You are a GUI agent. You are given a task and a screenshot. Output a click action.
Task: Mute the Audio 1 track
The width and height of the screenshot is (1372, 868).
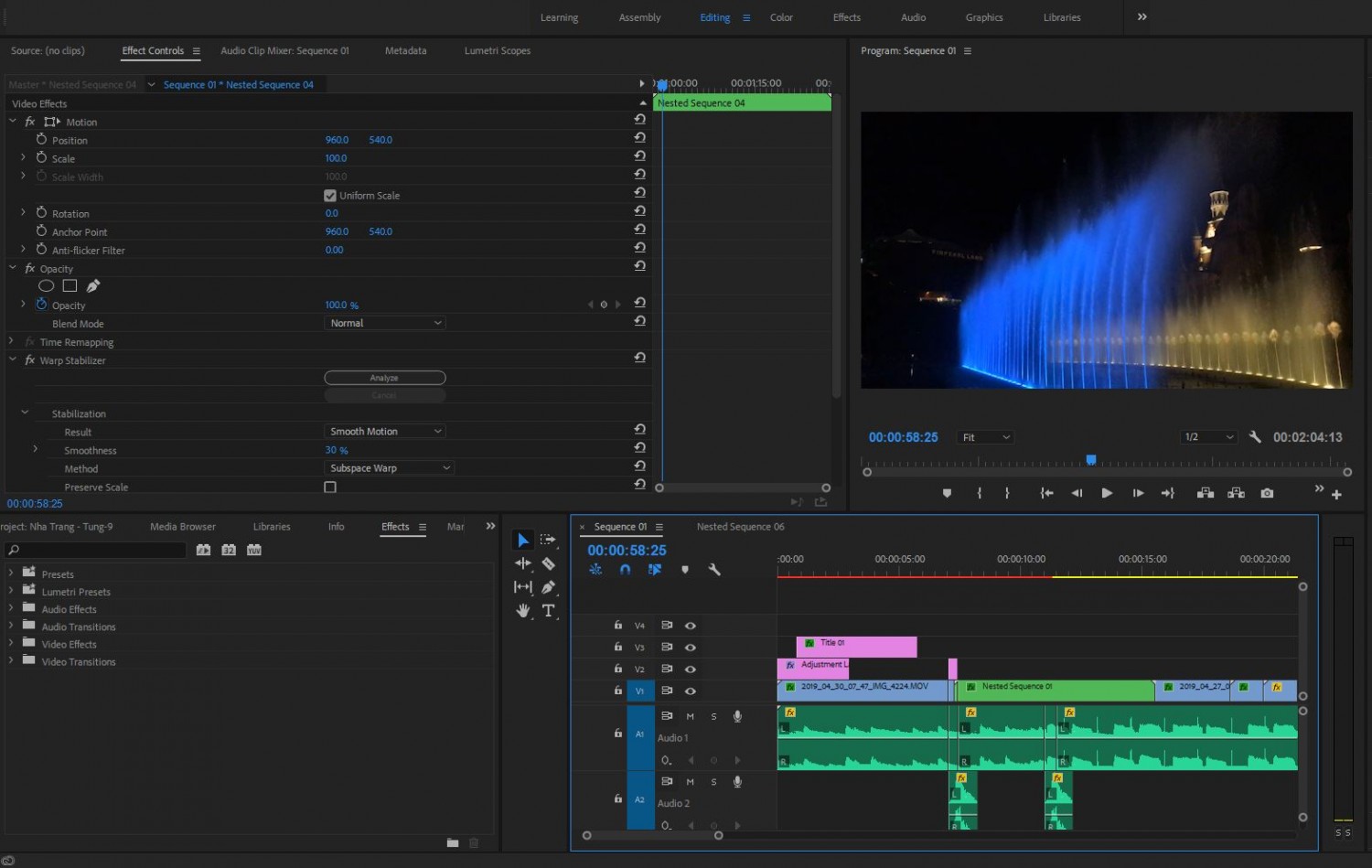(x=690, y=716)
